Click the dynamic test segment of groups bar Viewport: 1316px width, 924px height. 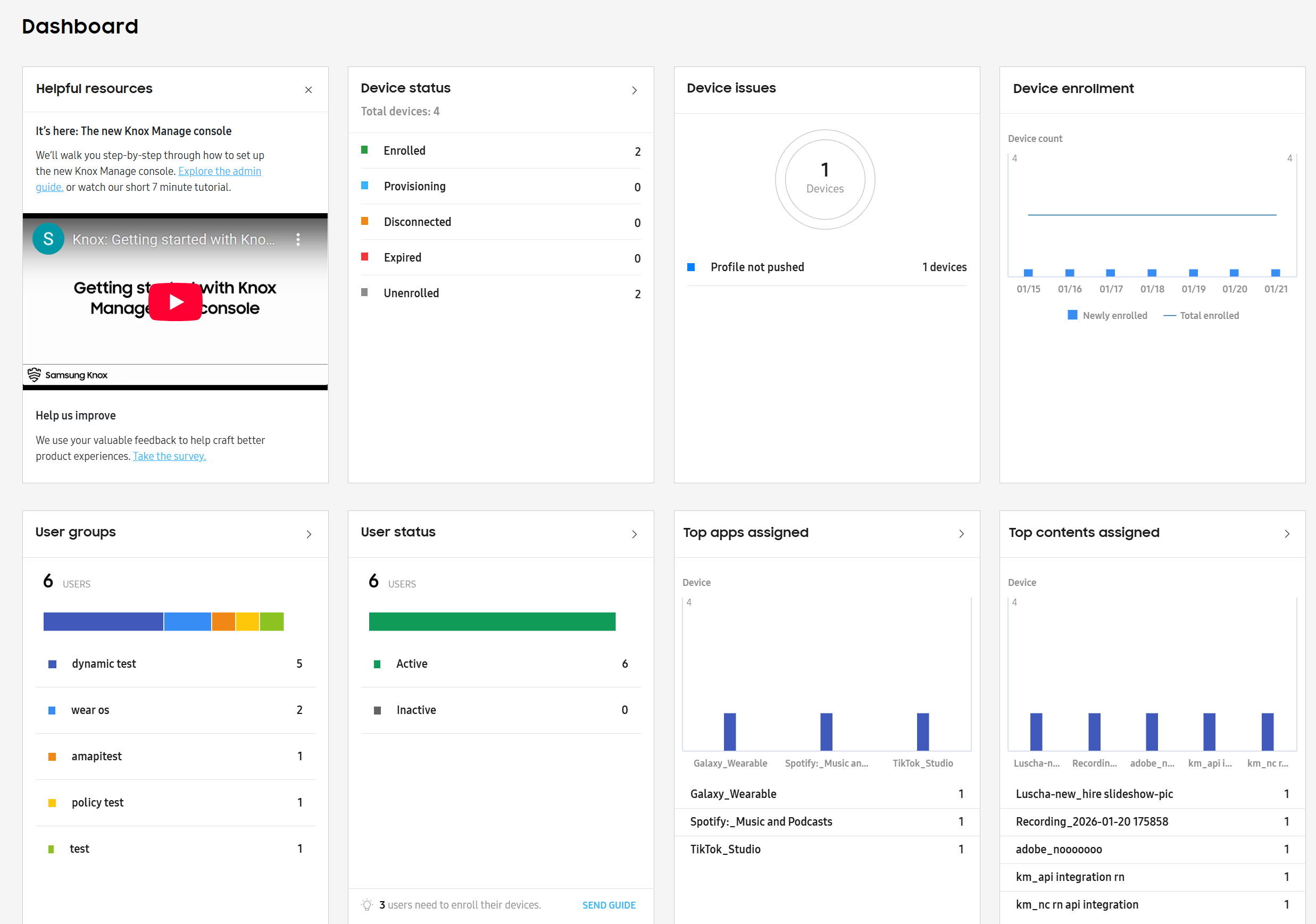pos(103,621)
